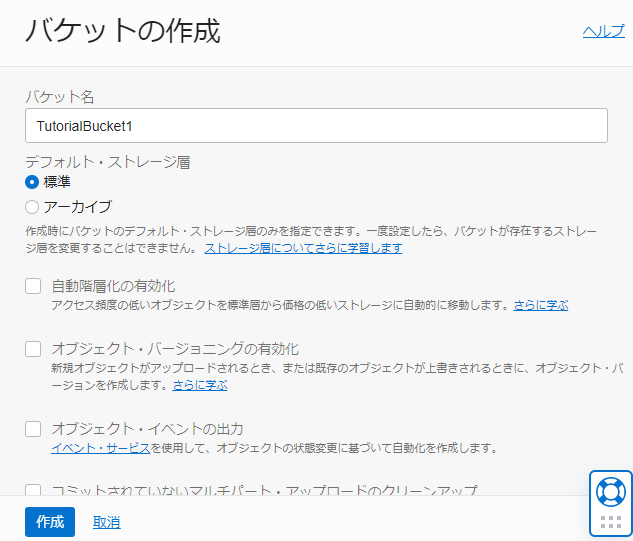Image resolution: width=633 pixels, height=541 pixels.
Task: Focus the バケット名 field containing TutorialBucket1
Action: pyautogui.click(x=316, y=126)
